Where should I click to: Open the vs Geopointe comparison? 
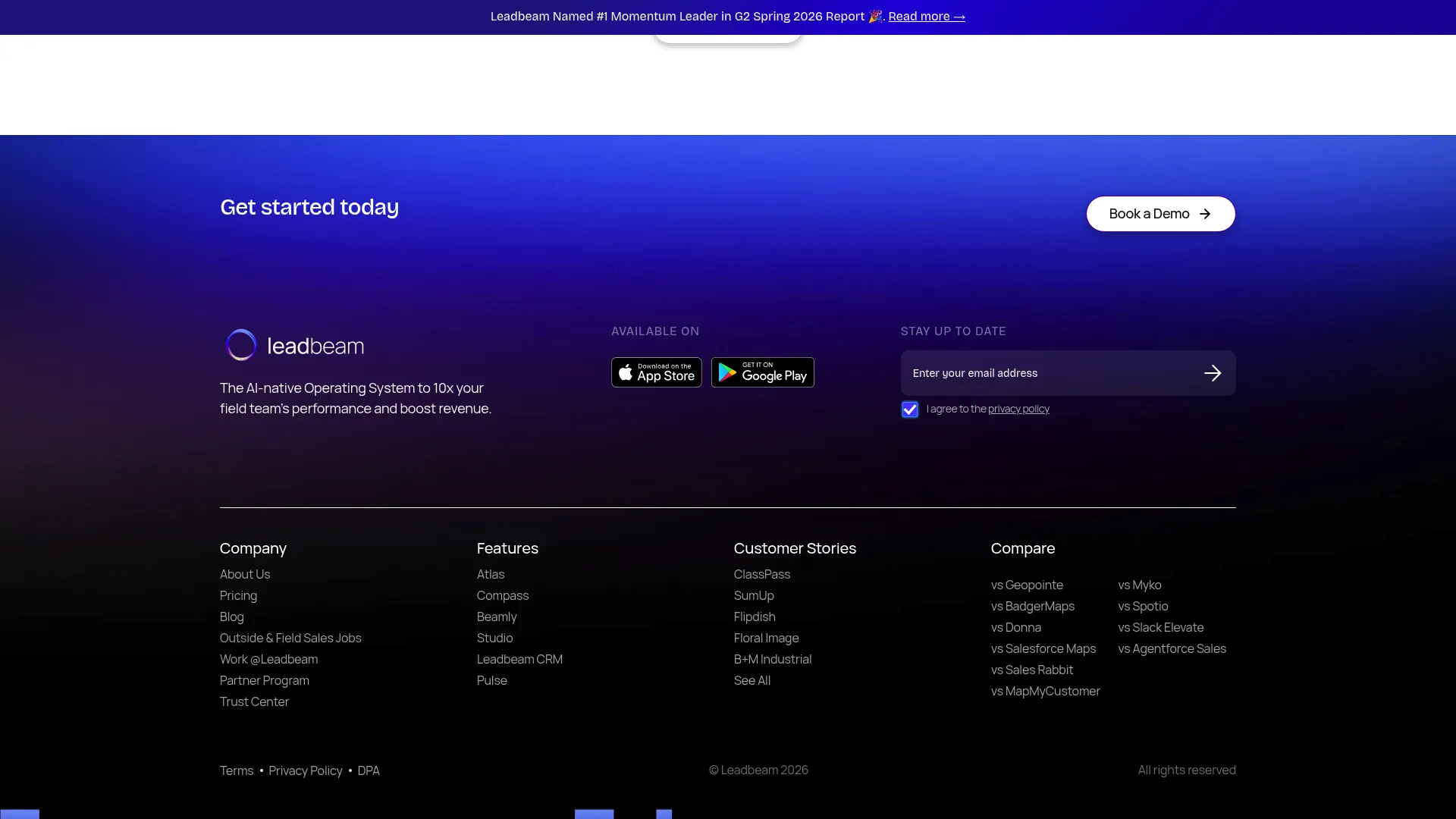tap(1027, 585)
